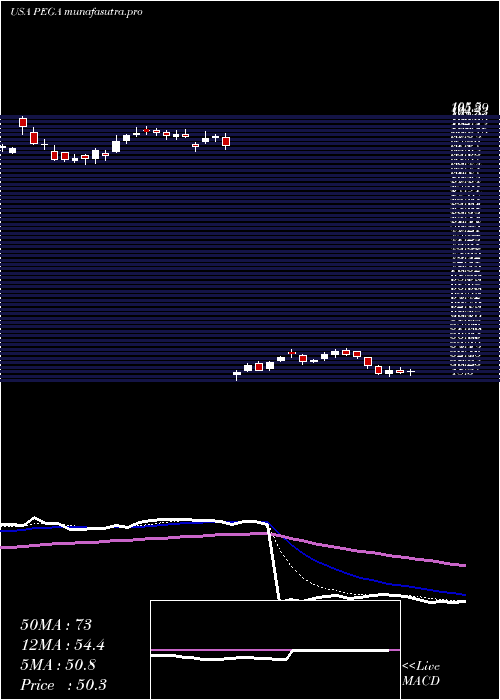Click the USA PEGA munafasutra.pro chart title
The height and width of the screenshot is (700, 500).
coord(76,12)
